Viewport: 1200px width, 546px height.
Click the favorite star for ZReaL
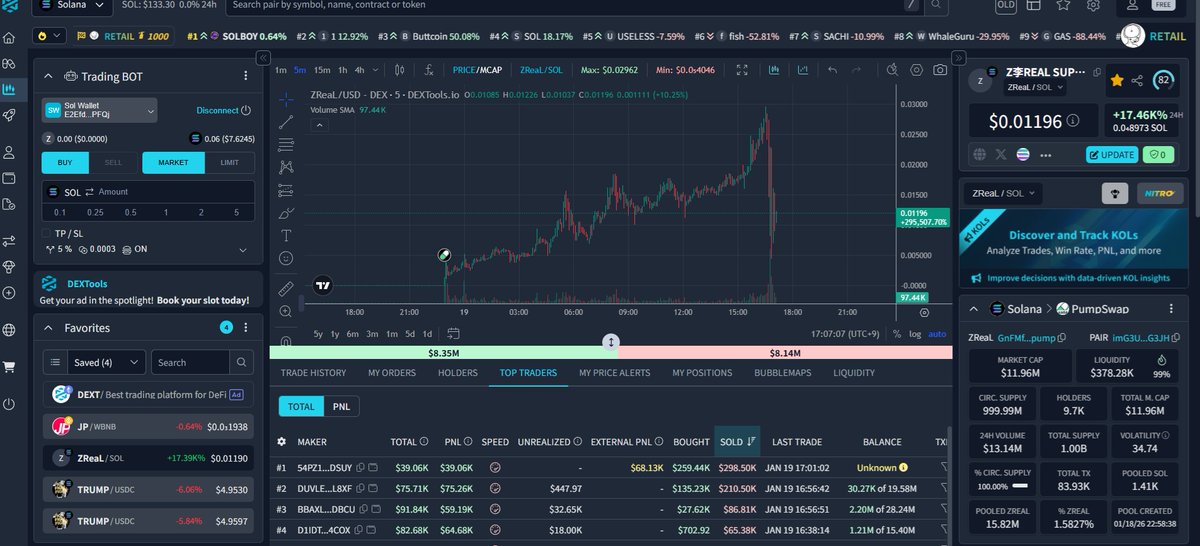coord(1116,80)
